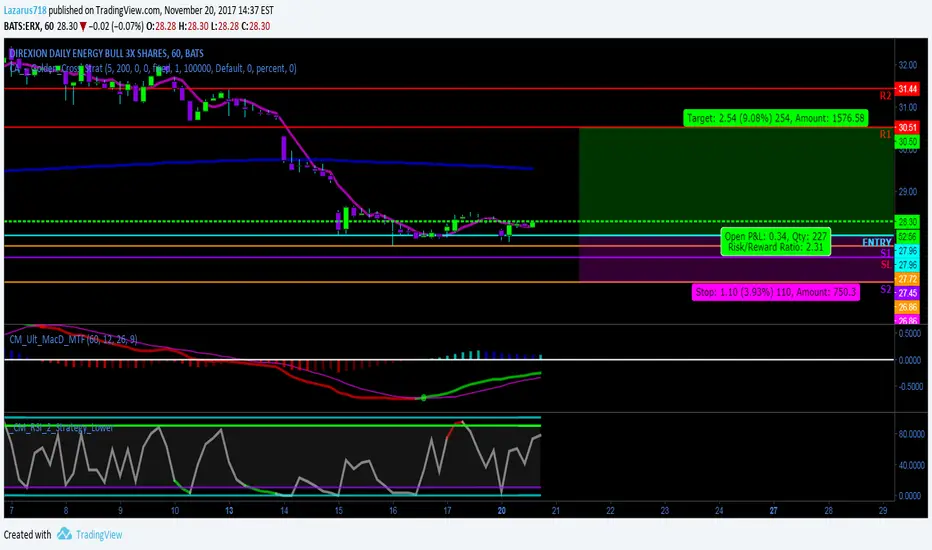Click the 32.00 price axis value
Viewport: 932px width, 550px height.
pyautogui.click(x=907, y=65)
